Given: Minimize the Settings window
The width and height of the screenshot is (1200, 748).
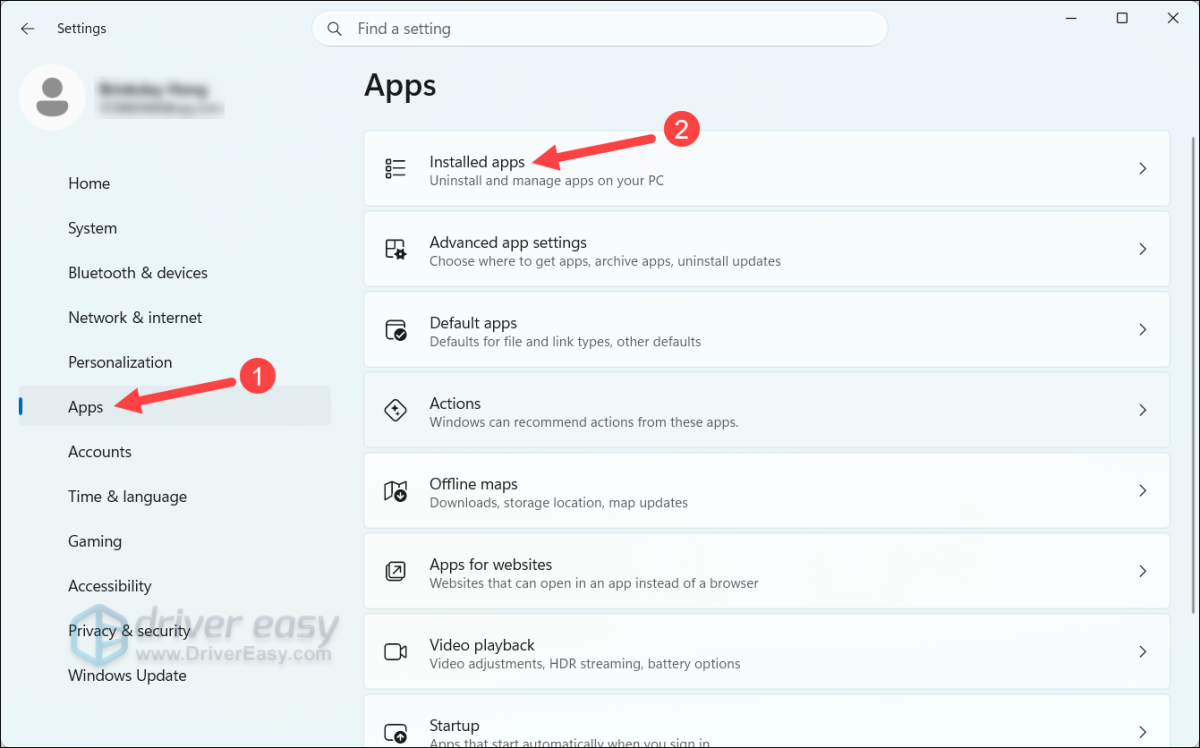Looking at the screenshot, I should 1070,18.
